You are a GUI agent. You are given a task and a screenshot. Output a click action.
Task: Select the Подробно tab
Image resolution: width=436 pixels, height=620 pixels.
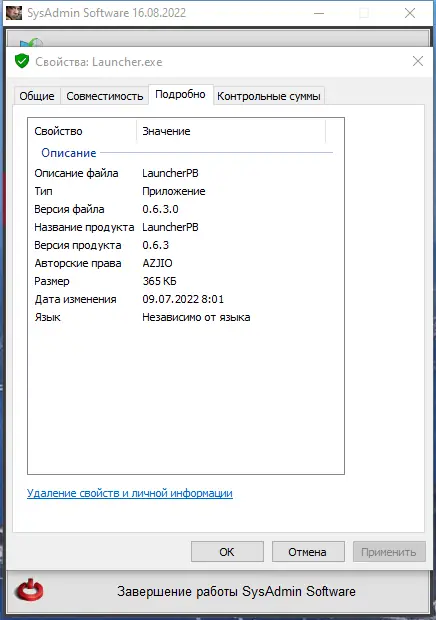click(x=180, y=95)
